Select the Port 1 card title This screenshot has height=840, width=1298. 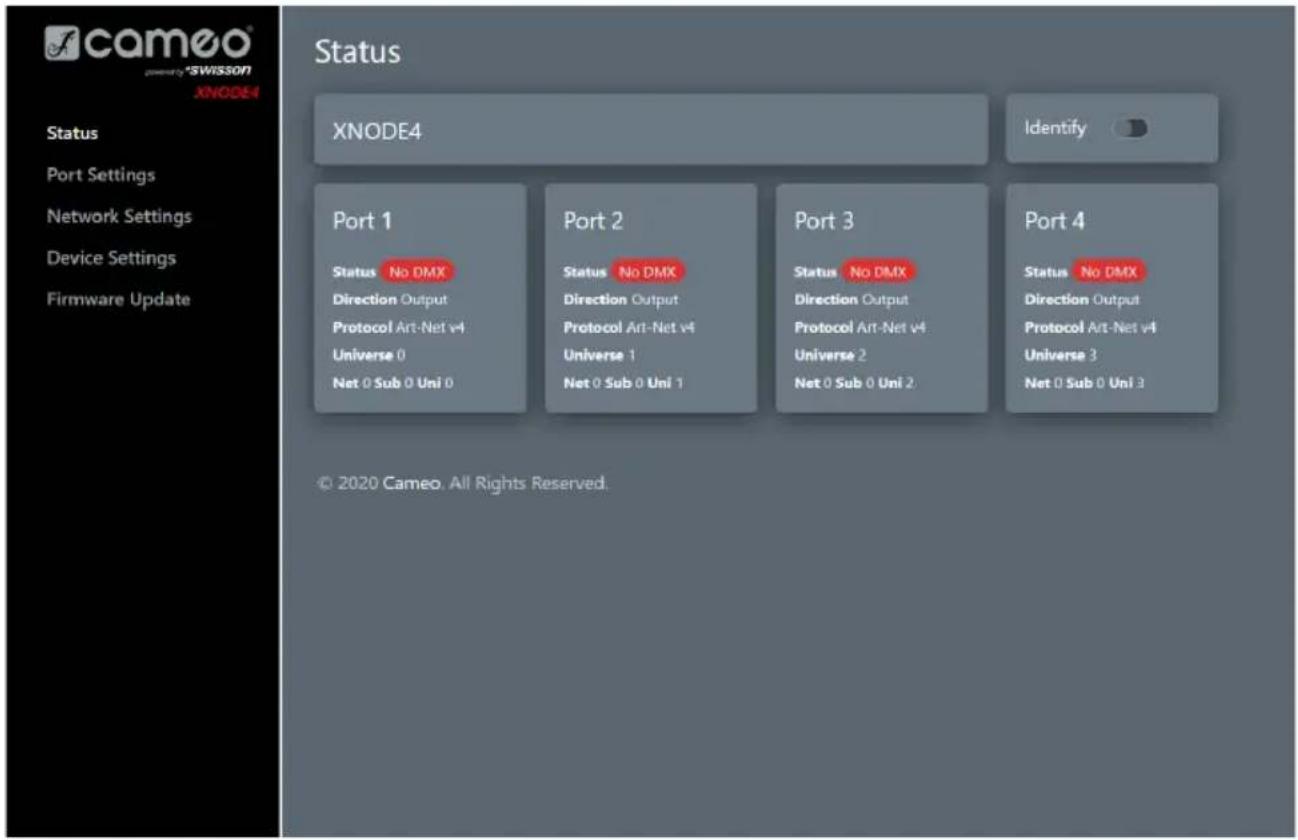pos(361,221)
